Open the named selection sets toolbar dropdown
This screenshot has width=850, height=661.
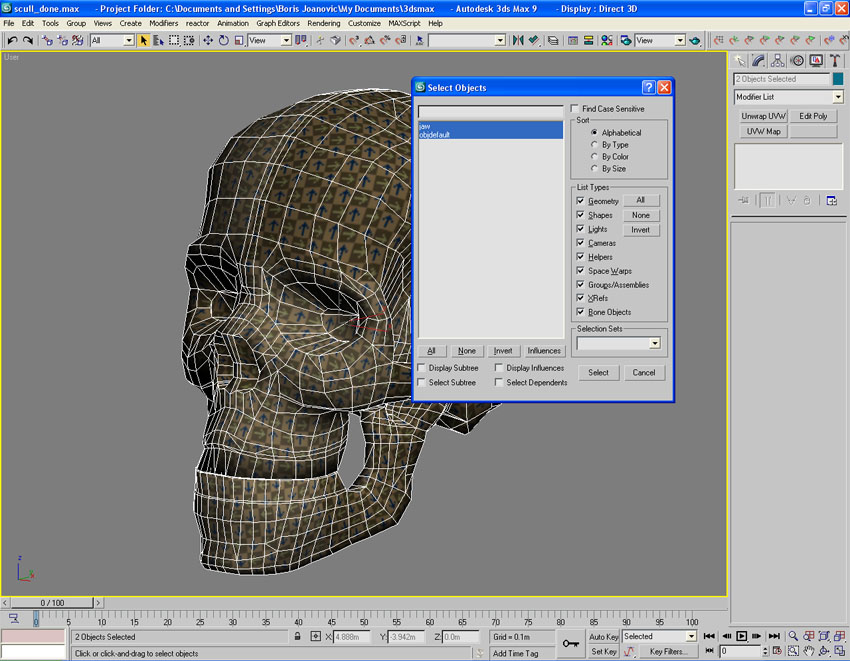500,40
